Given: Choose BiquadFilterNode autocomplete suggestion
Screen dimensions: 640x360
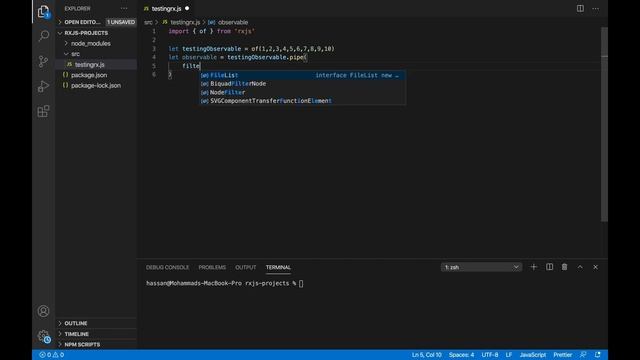Looking at the screenshot, I should 302,84.
